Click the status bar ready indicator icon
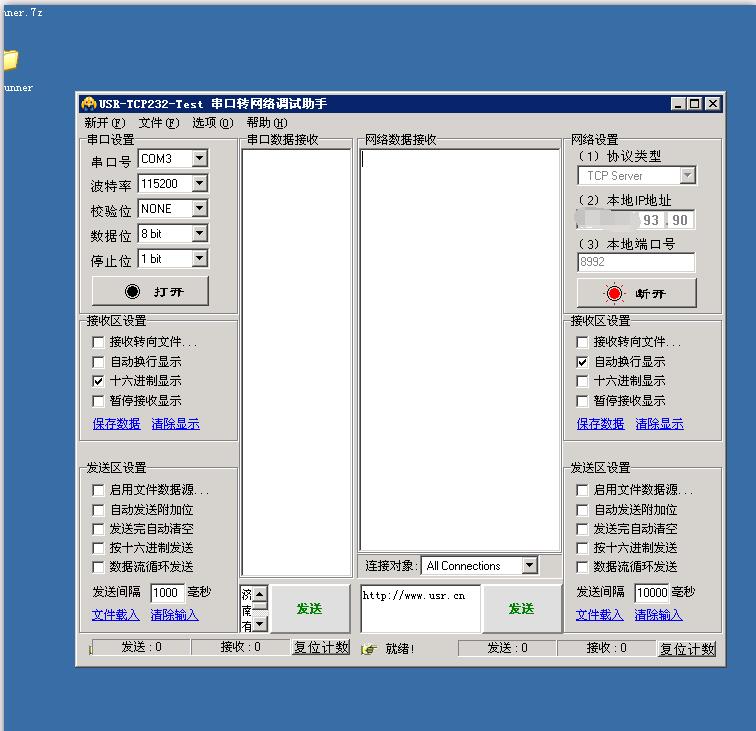 (x=368, y=649)
